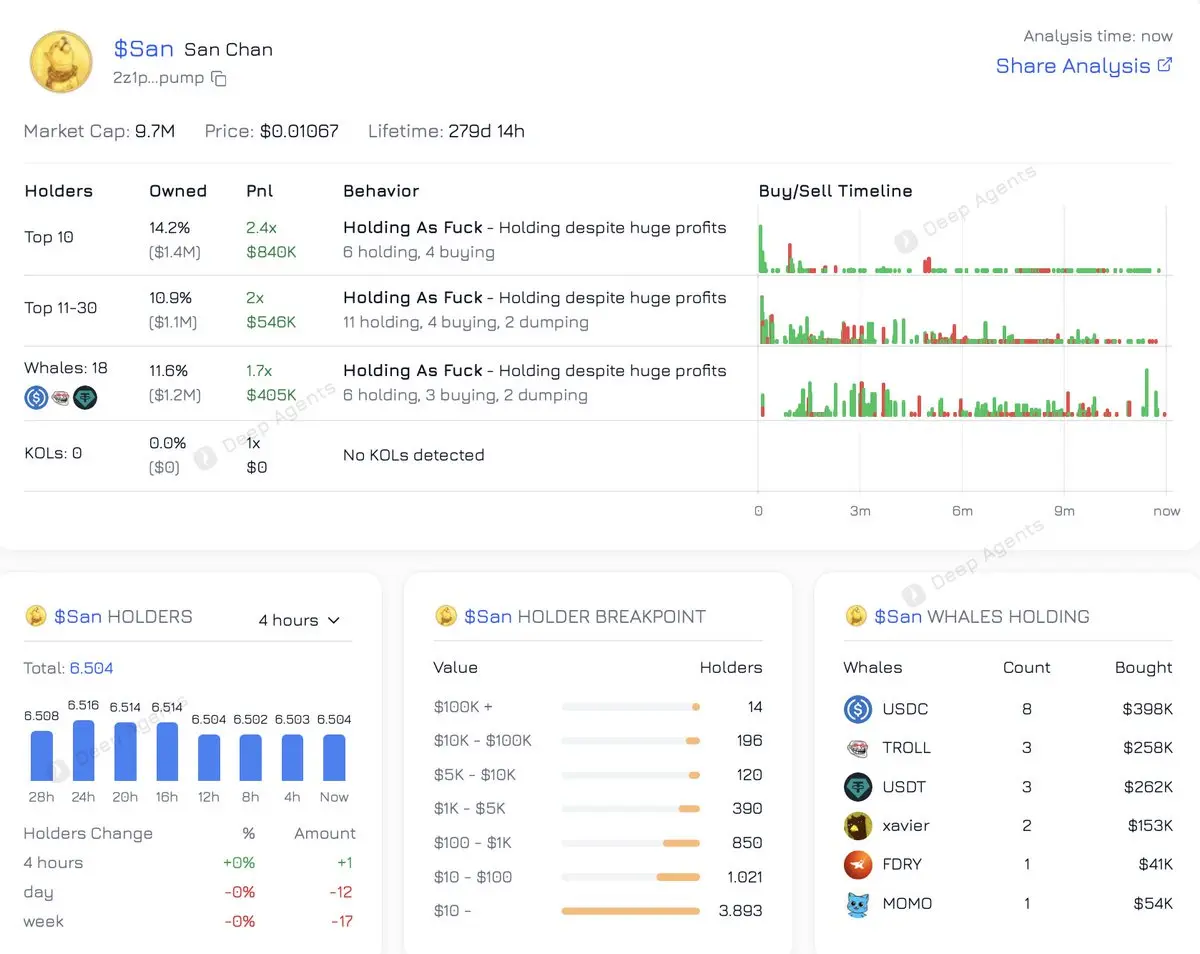Click the external link icon beside Share Analysis

coord(1165,65)
